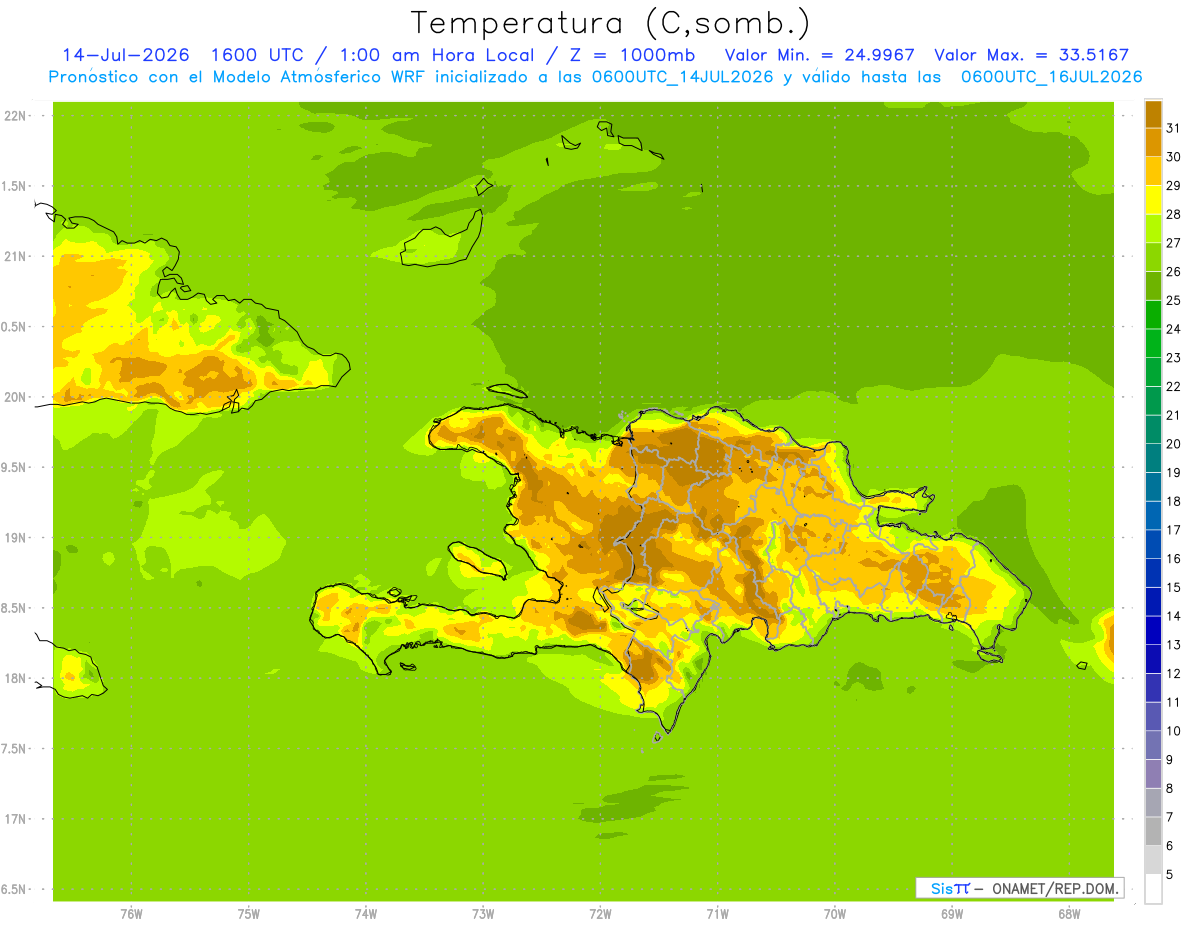Click the '27' value on color legend
Viewport: 1200px width, 927px height.
[1174, 242]
